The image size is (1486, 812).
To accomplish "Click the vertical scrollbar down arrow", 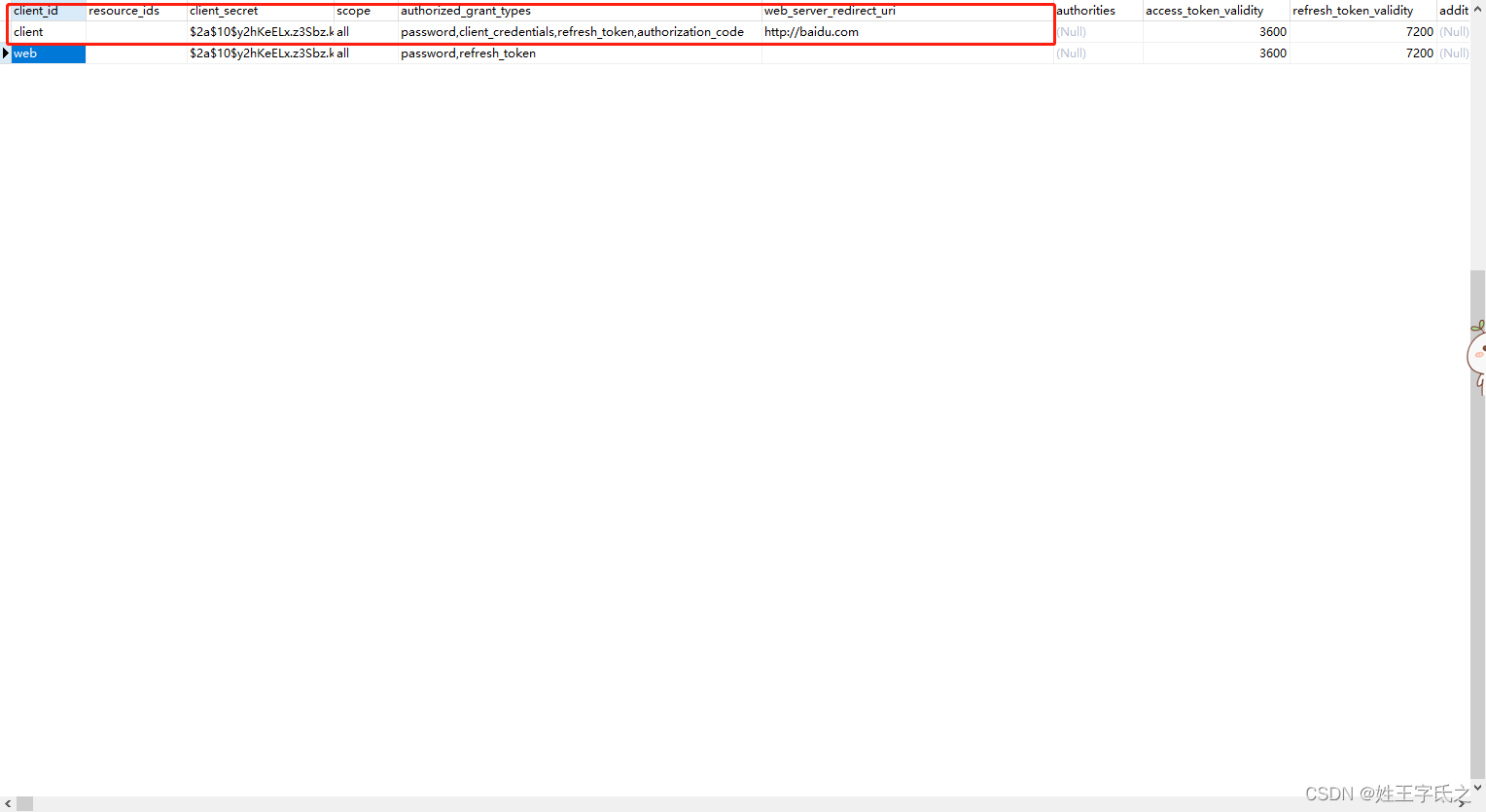I will pos(1478,788).
